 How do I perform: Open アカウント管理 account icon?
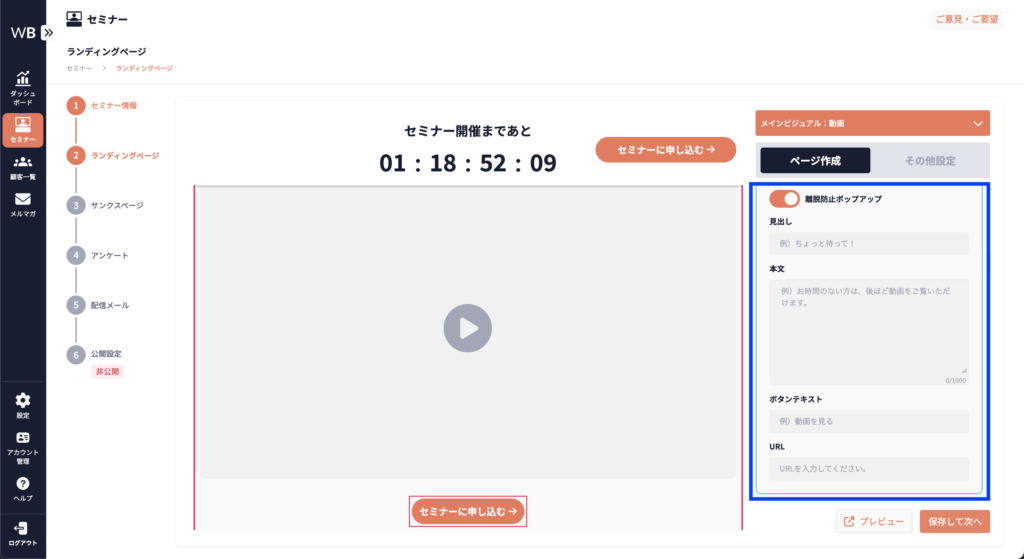click(22, 438)
